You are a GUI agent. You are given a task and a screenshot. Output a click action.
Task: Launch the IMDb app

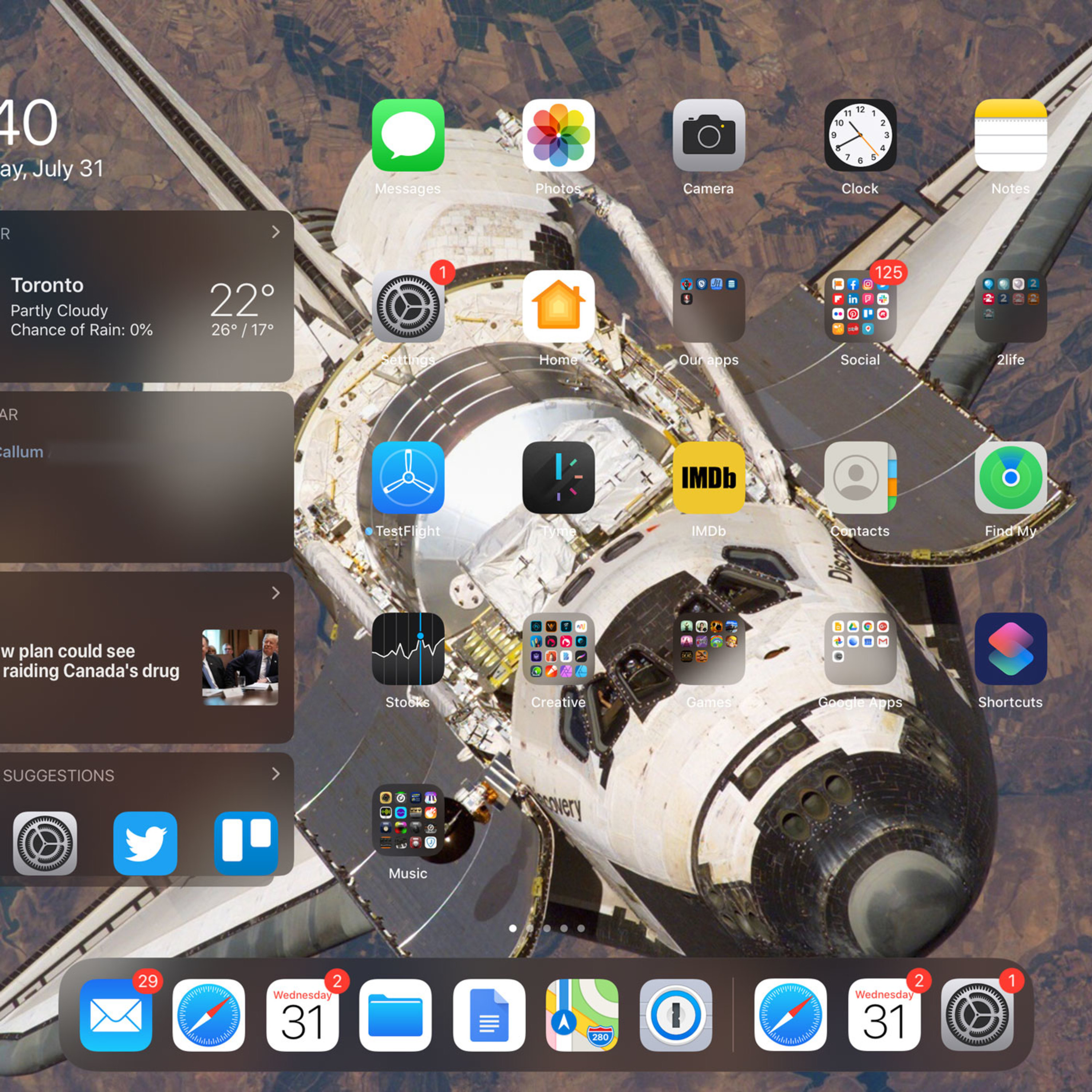(709, 478)
